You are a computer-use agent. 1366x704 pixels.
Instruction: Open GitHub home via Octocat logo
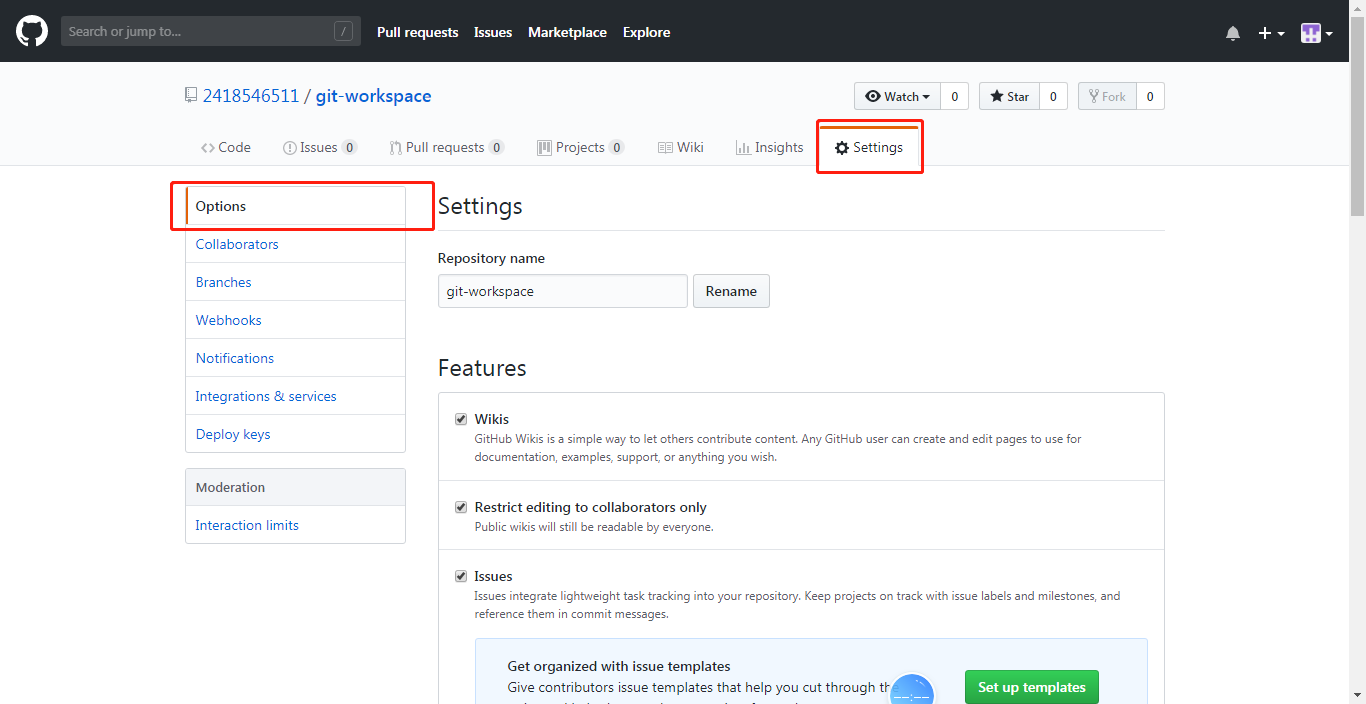point(32,31)
